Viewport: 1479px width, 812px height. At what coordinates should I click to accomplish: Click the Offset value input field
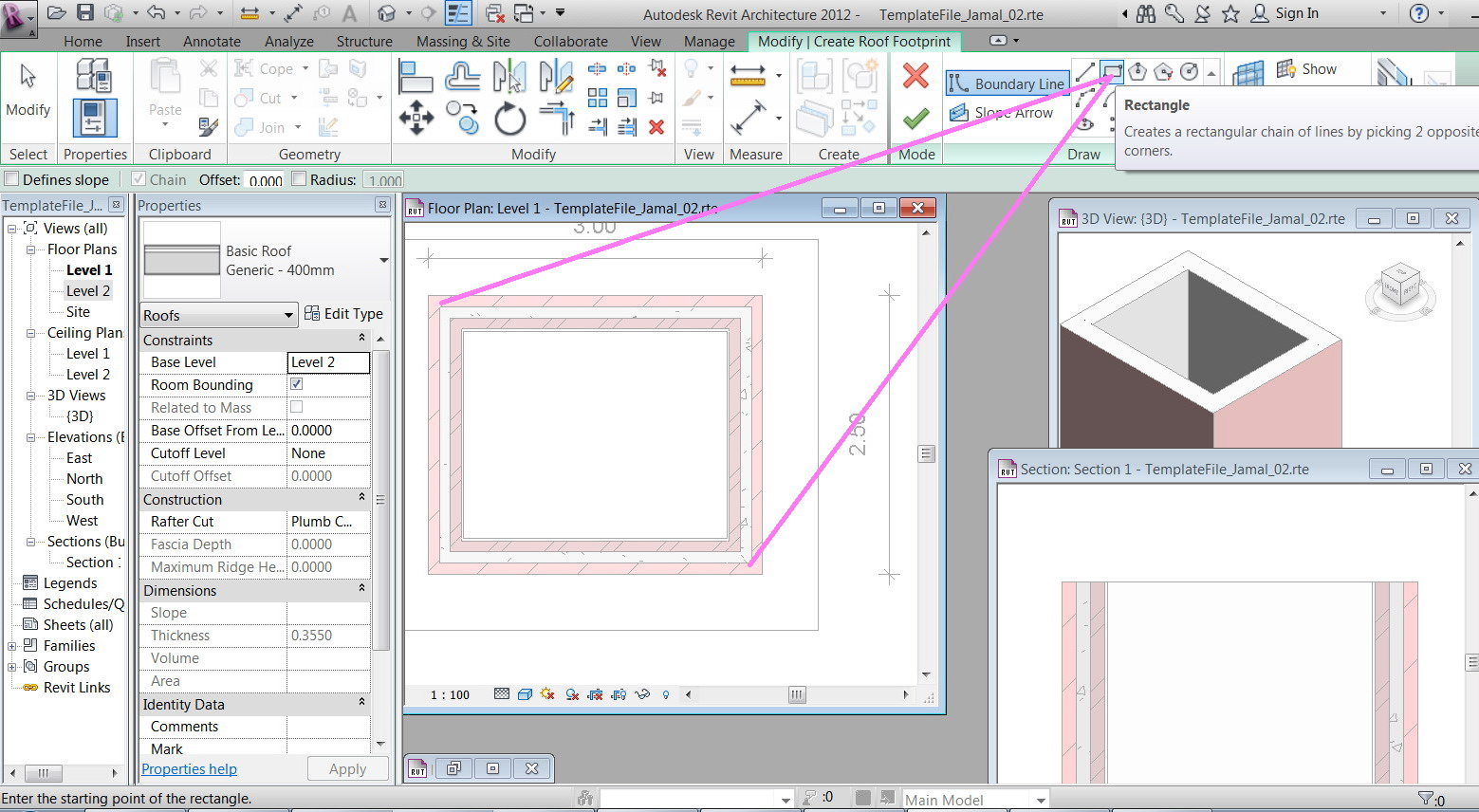(266, 179)
